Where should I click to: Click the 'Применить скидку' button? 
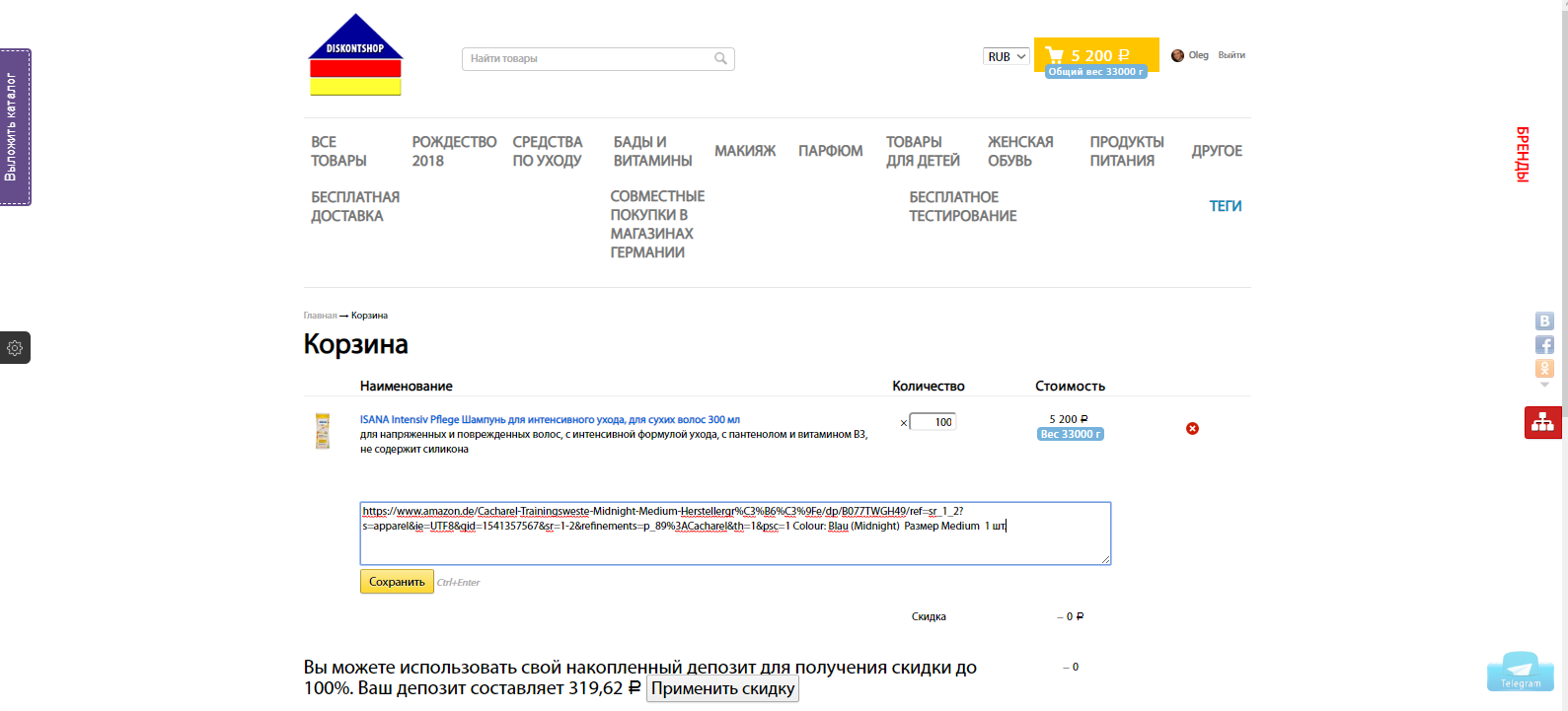722,688
